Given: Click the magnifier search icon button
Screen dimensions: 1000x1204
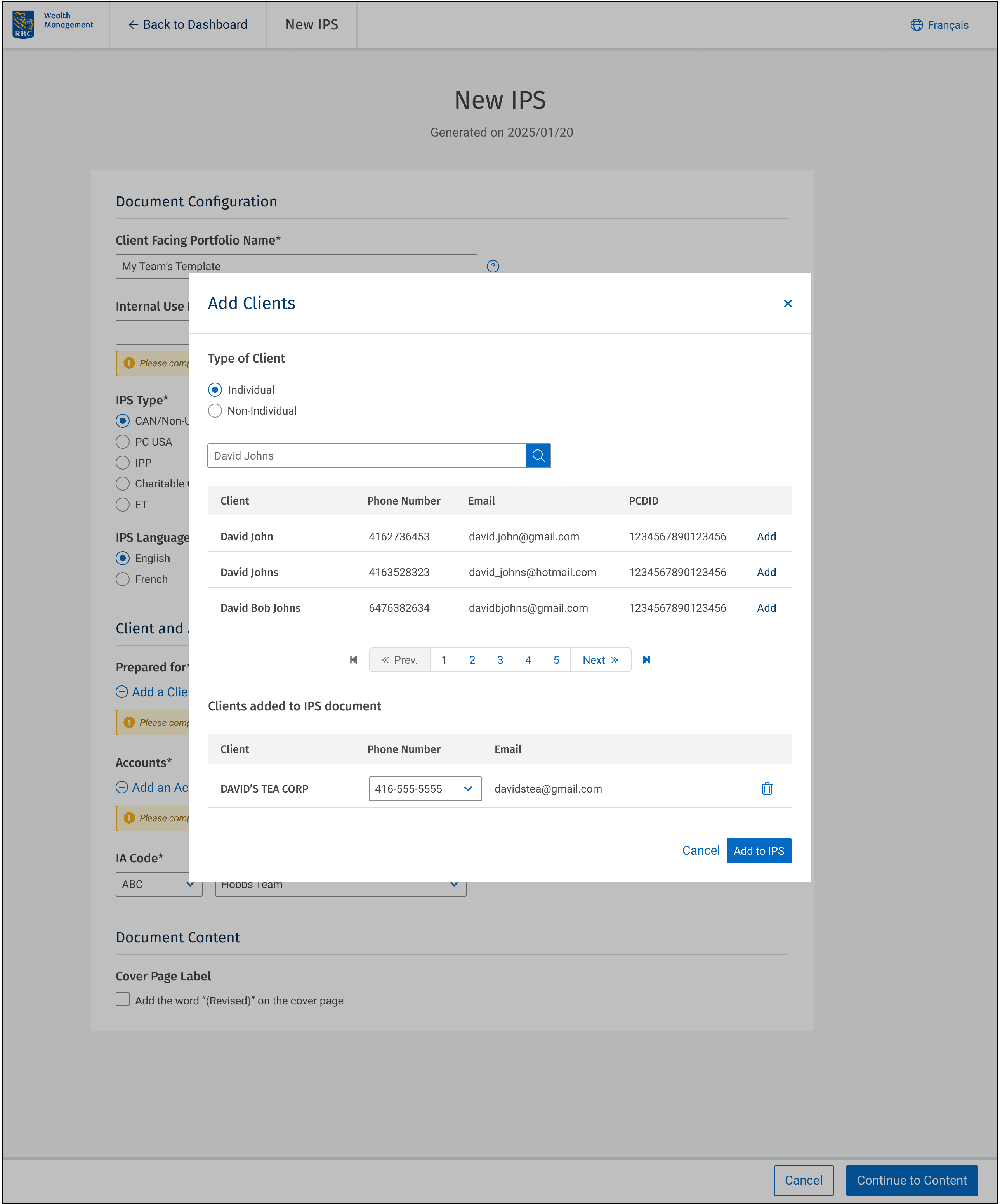Looking at the screenshot, I should (x=538, y=456).
